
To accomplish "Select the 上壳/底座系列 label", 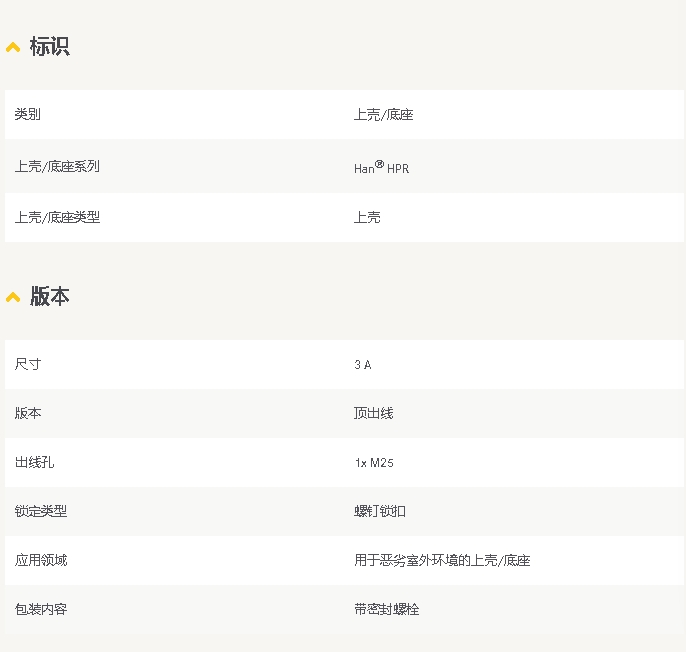I will [57, 166].
